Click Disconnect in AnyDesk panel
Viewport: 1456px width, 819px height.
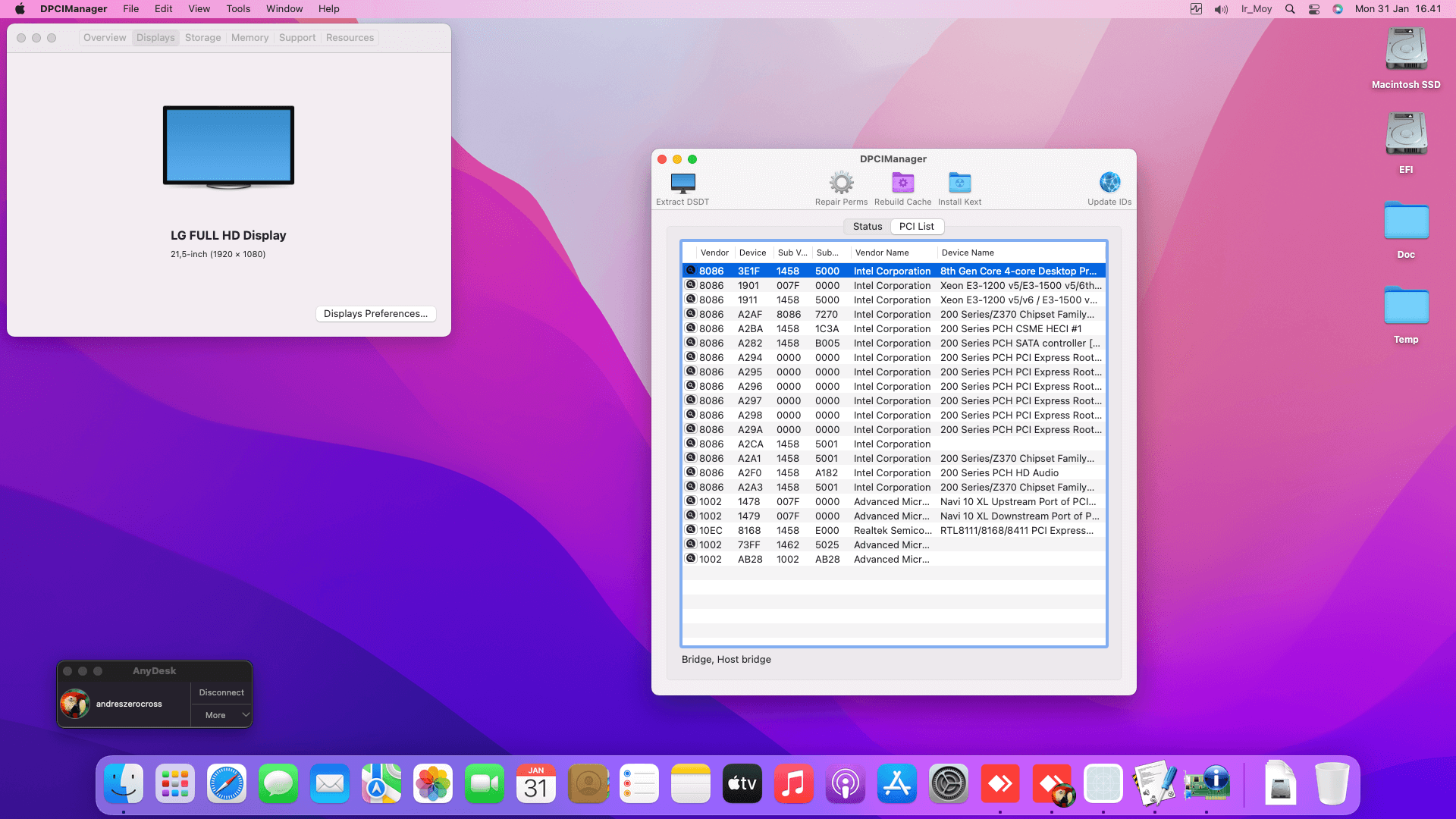pyautogui.click(x=221, y=692)
